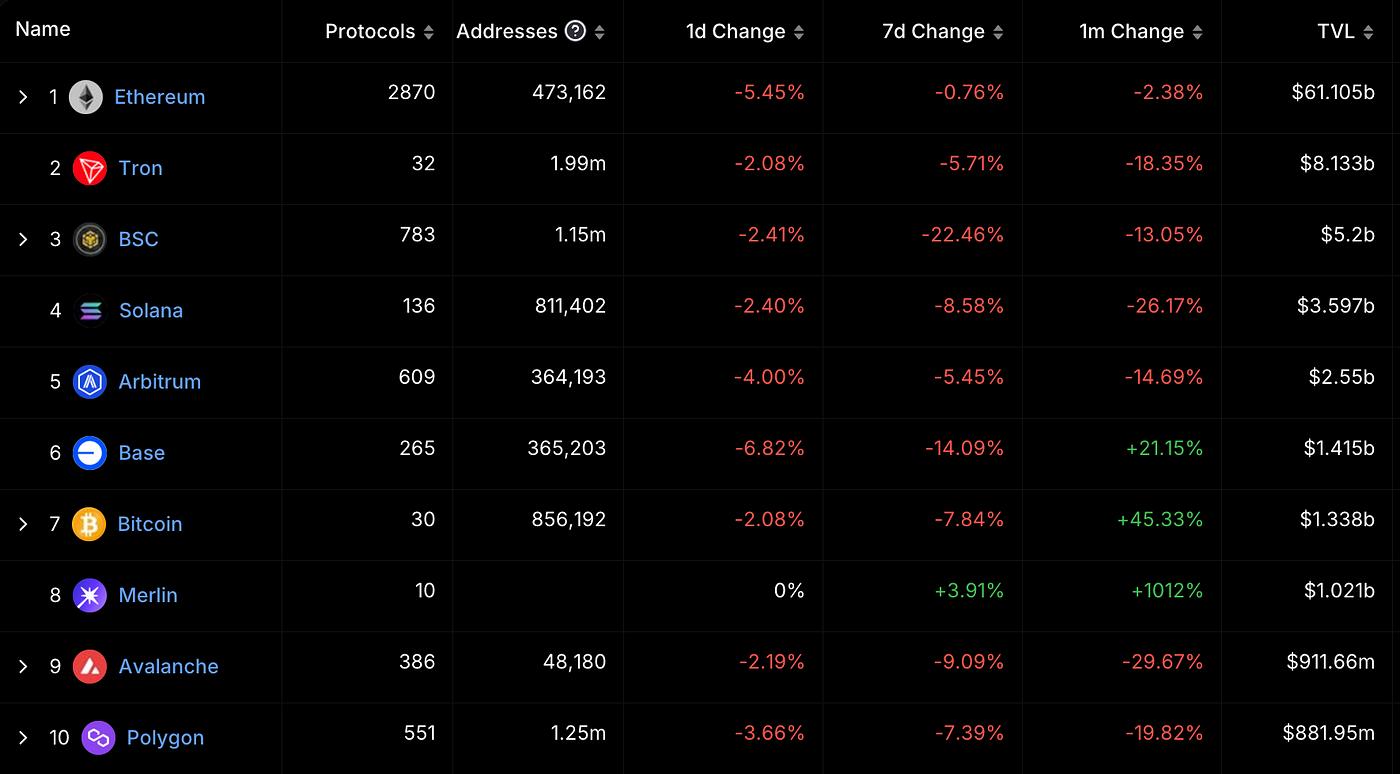
Task: Click the red Tron logo icon
Action: click(90, 168)
